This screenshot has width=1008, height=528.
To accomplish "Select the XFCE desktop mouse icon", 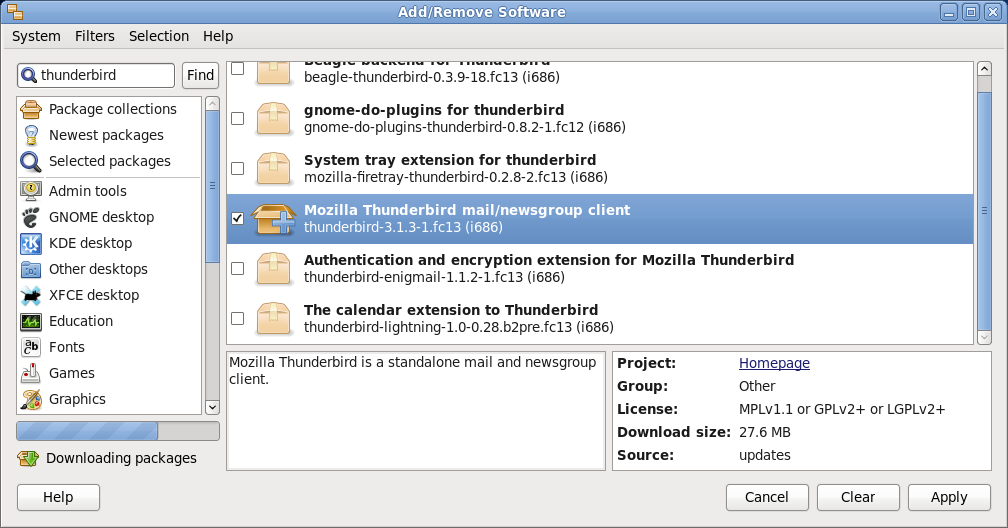I will tap(30, 295).
